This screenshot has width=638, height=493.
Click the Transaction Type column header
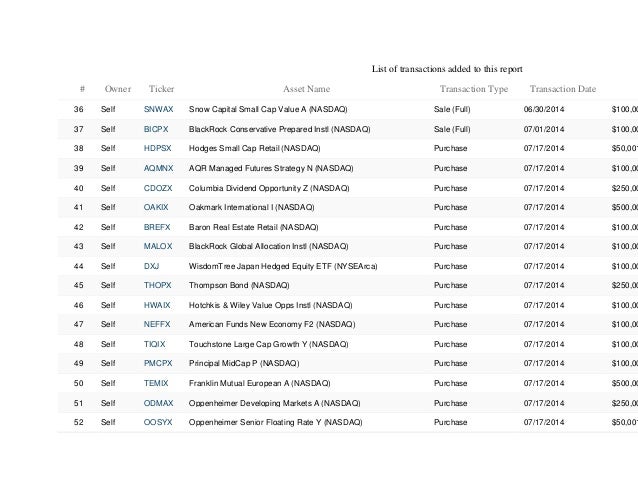[x=474, y=89]
